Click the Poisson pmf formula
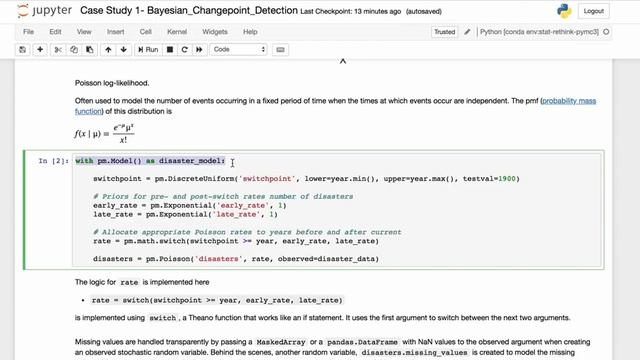This screenshot has width=640, height=360. click(x=104, y=133)
